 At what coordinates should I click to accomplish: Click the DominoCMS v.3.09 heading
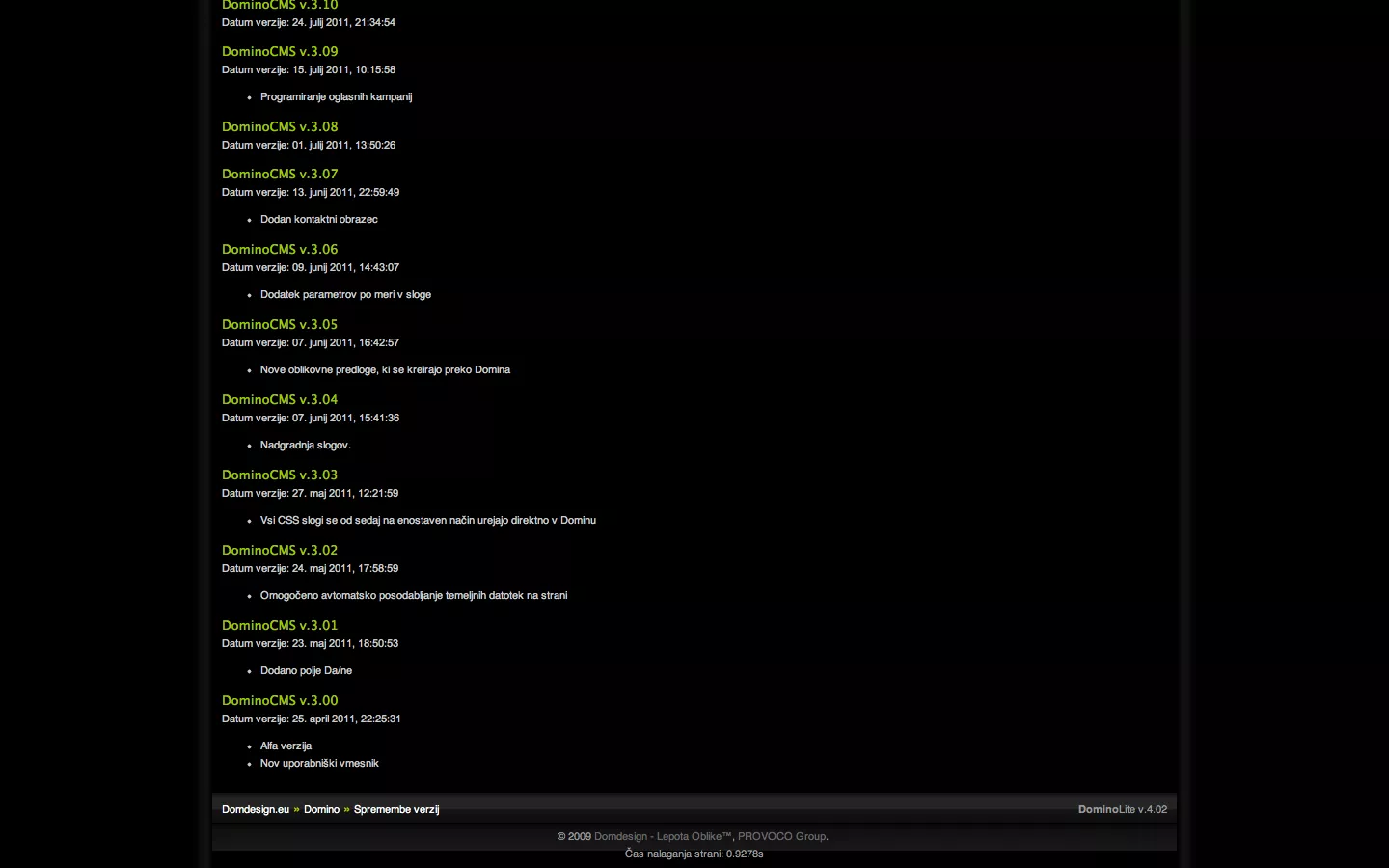point(280,51)
